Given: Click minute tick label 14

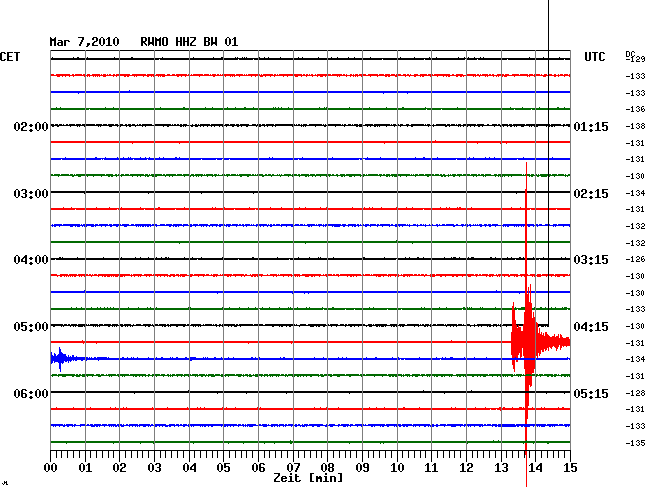Looking at the screenshot, I should (x=535, y=467).
